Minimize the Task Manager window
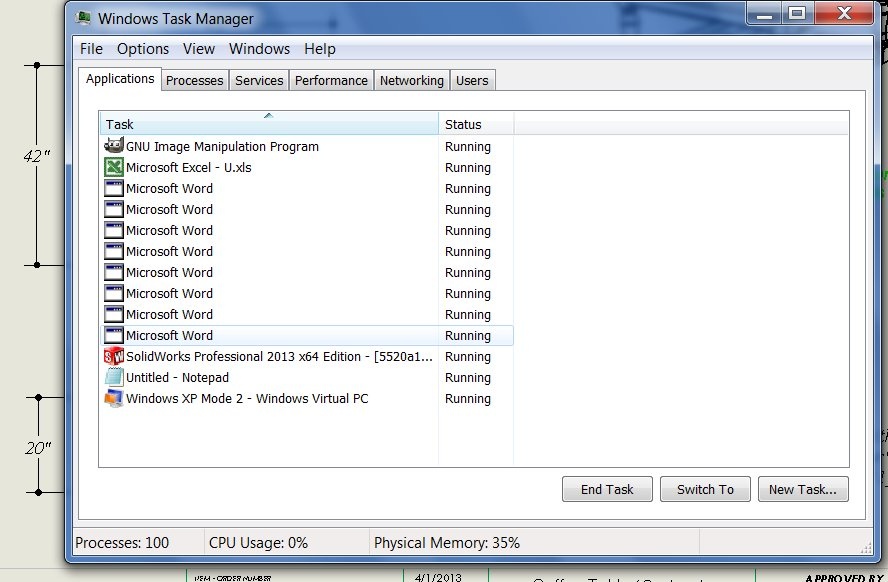The image size is (888, 582). coord(765,13)
